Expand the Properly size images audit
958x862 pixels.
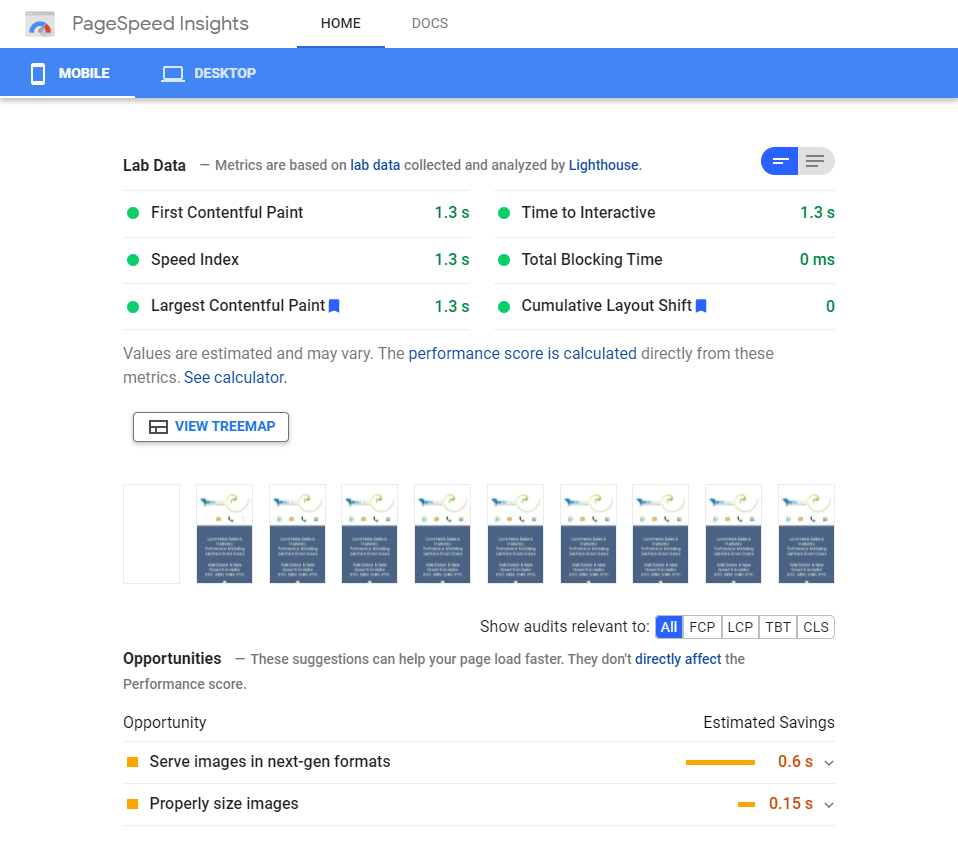(x=828, y=805)
